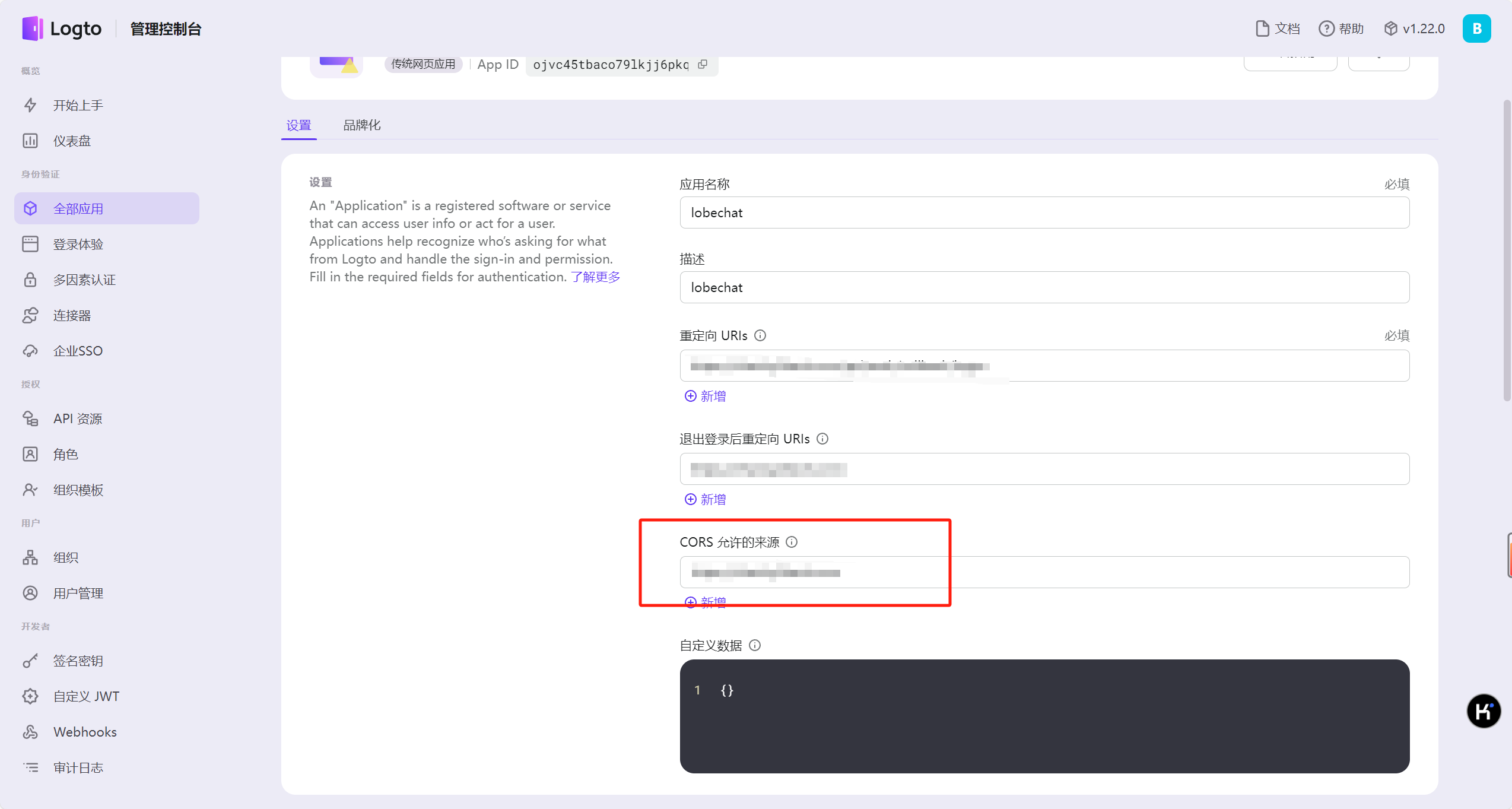Go to 企业SSO in sidebar
Screen dimensions: 1512x809
pos(107,351)
